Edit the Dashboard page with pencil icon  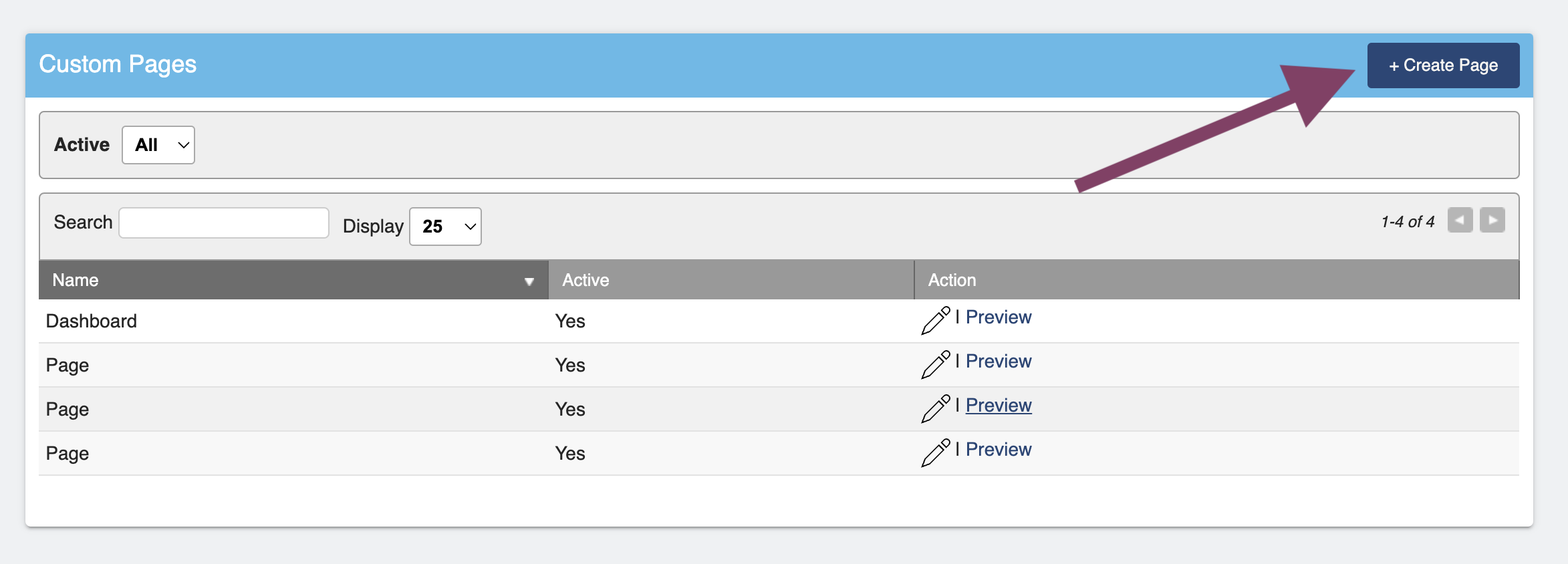point(936,320)
